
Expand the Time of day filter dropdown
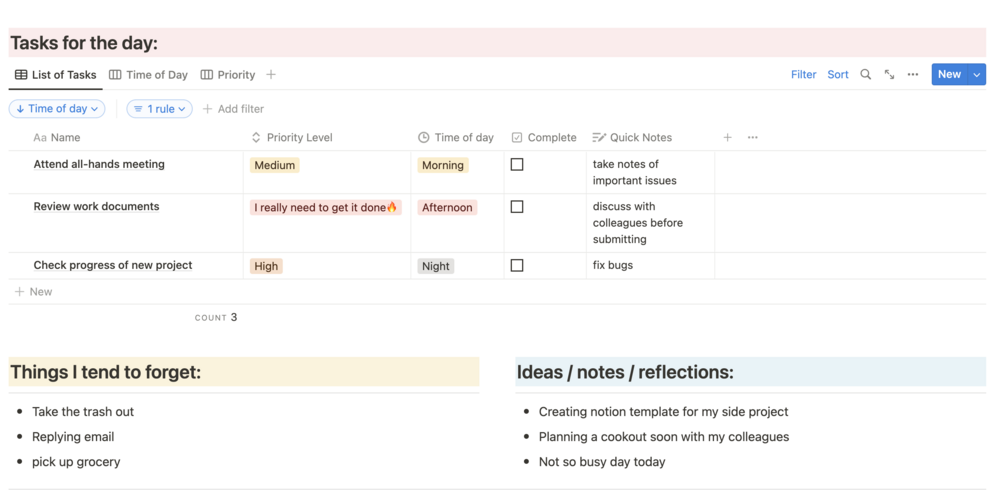coord(57,109)
